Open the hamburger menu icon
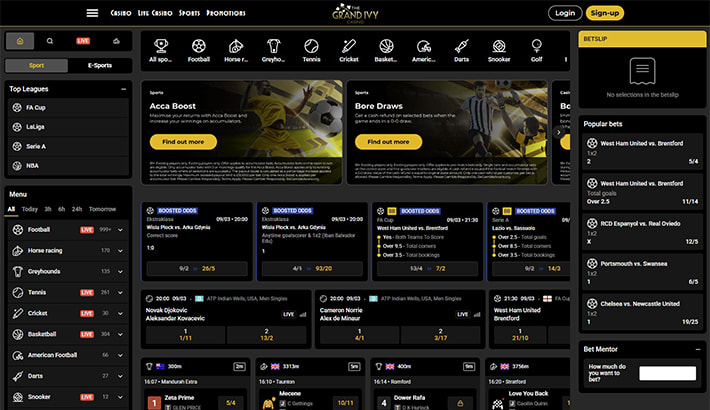 click(92, 13)
